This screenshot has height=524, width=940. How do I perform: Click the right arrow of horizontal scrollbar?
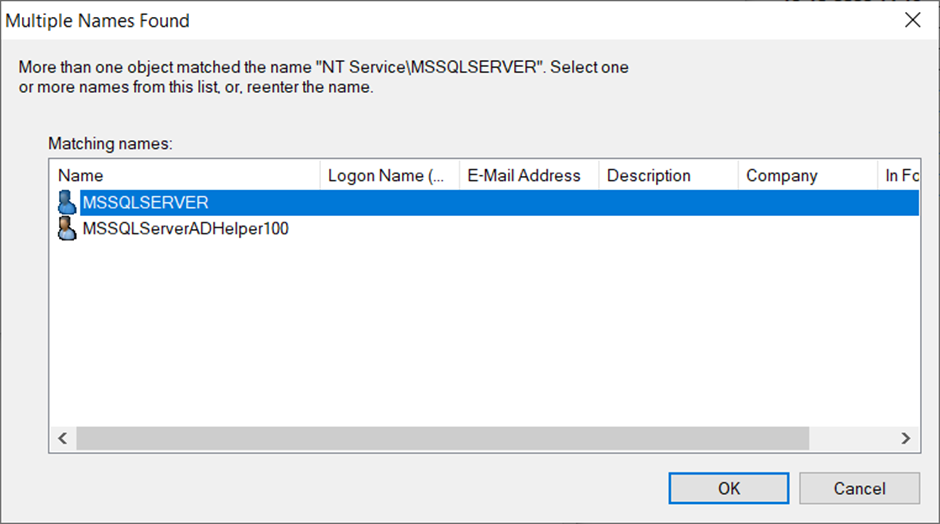click(x=906, y=438)
